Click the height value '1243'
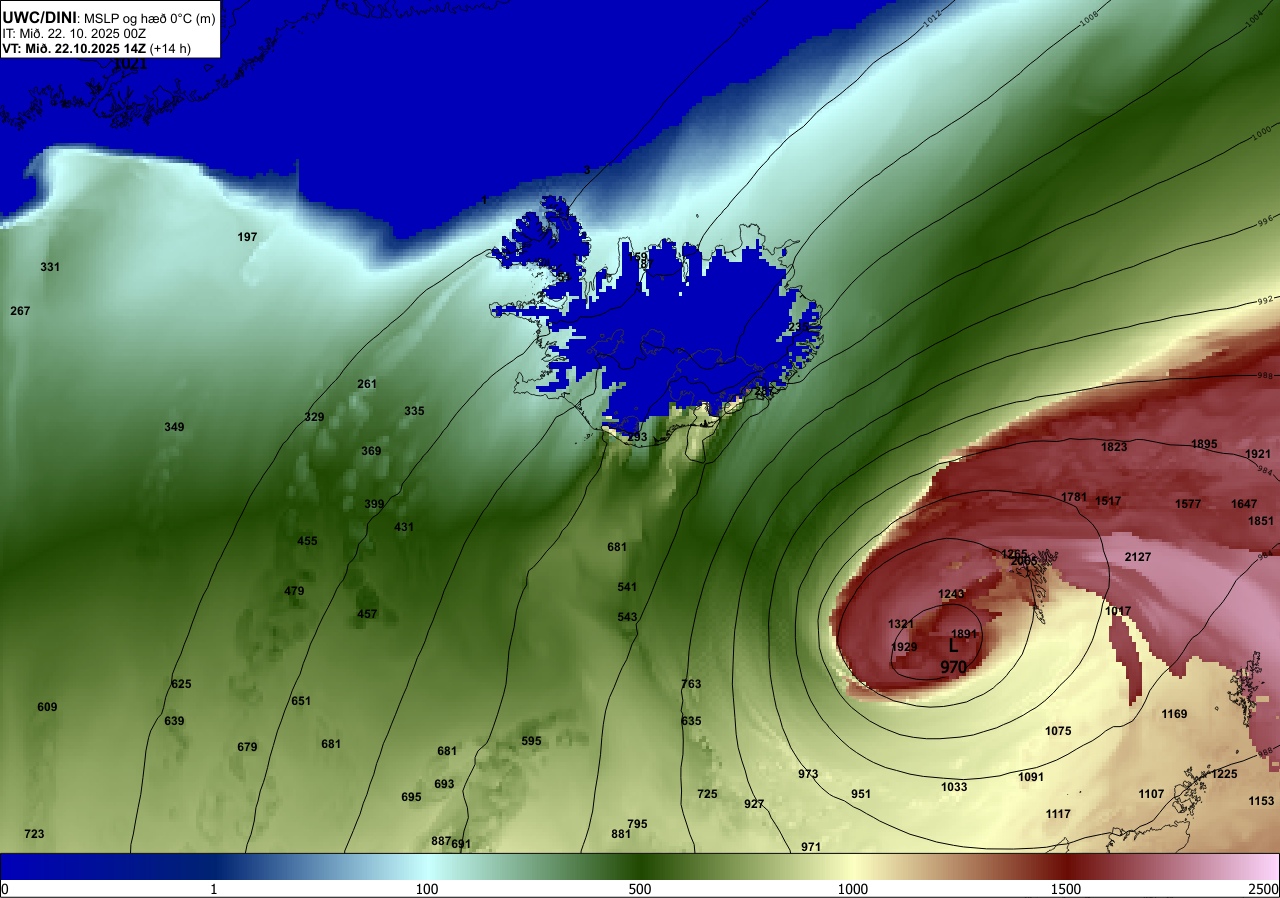Screen dimensions: 1280x898 point(951,594)
